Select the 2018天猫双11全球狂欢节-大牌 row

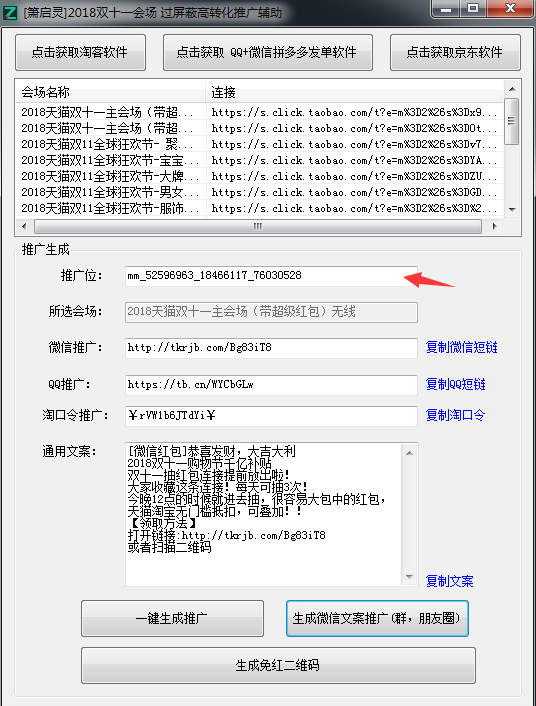259,176
